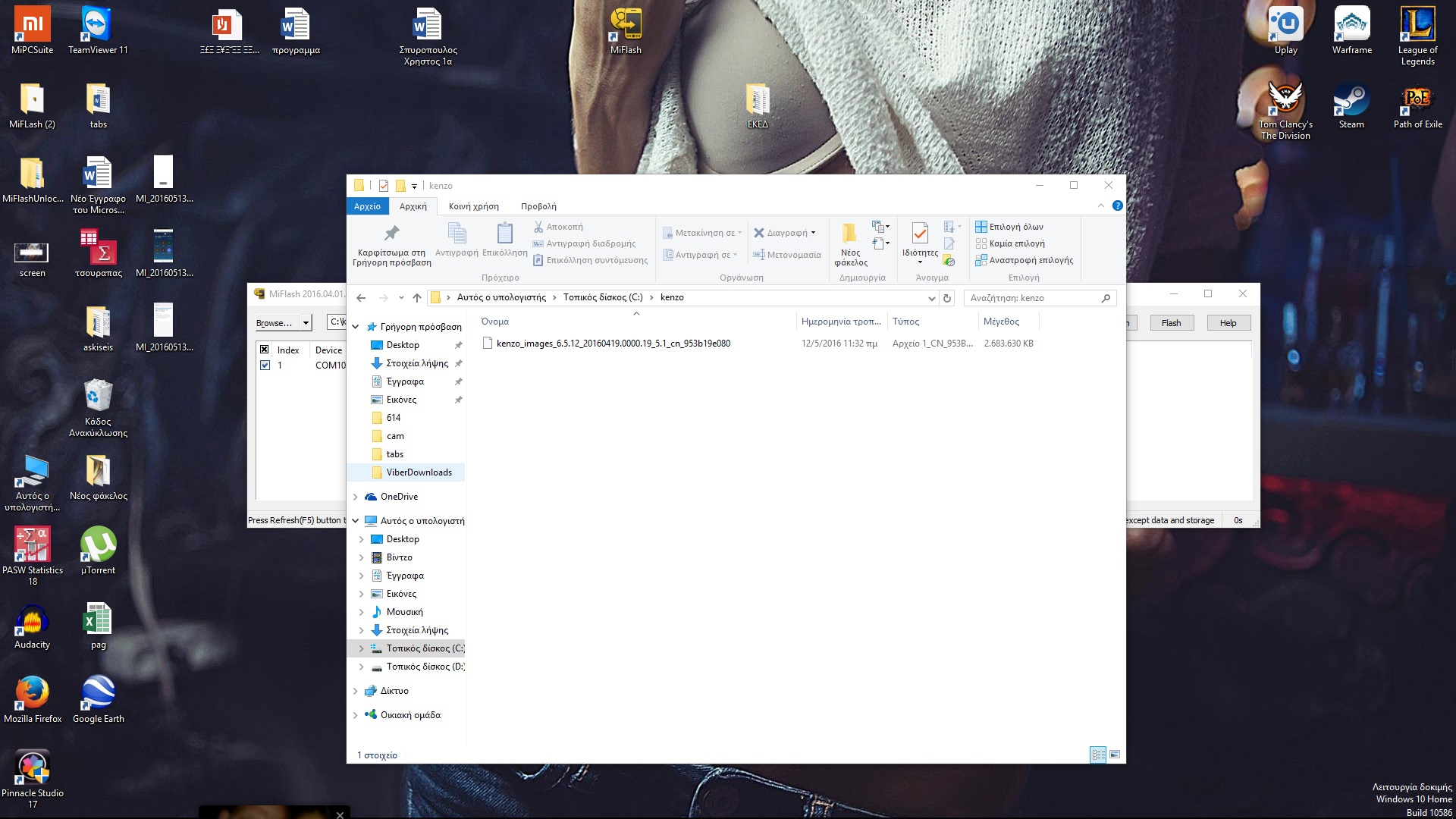Expand the OneDrive tree node

[356, 497]
